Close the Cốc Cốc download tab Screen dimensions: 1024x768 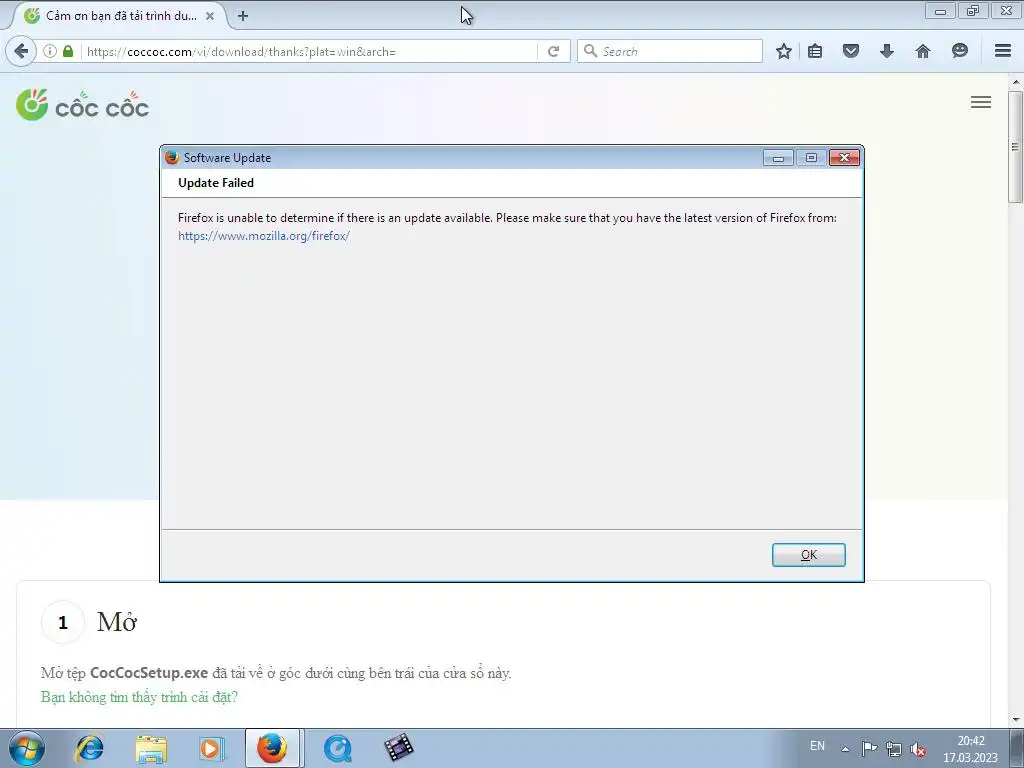(210, 16)
